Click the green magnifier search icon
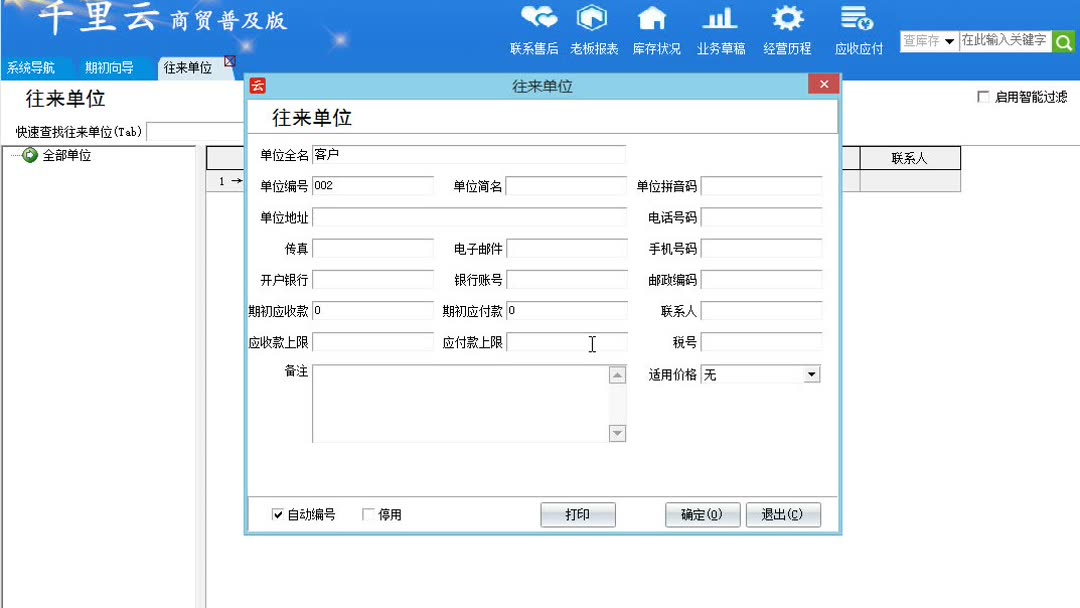 tap(1063, 41)
